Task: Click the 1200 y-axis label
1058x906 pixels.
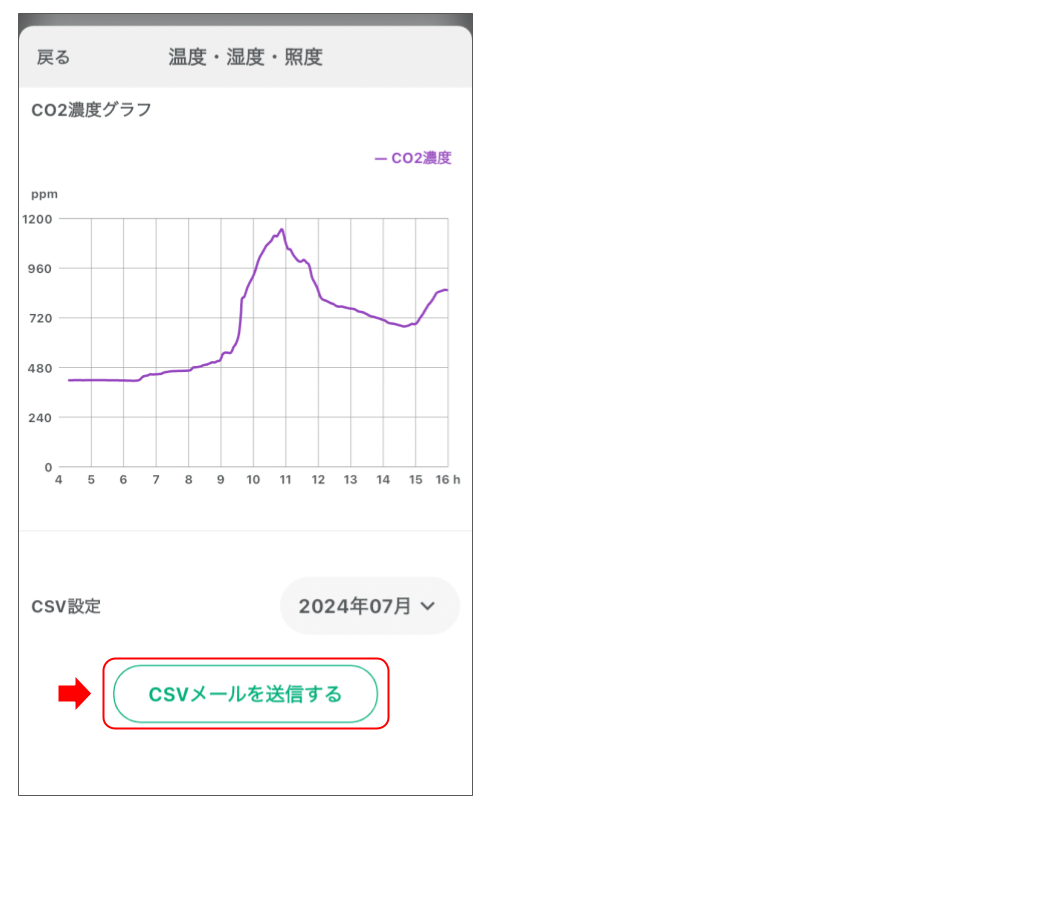Action: [41, 218]
